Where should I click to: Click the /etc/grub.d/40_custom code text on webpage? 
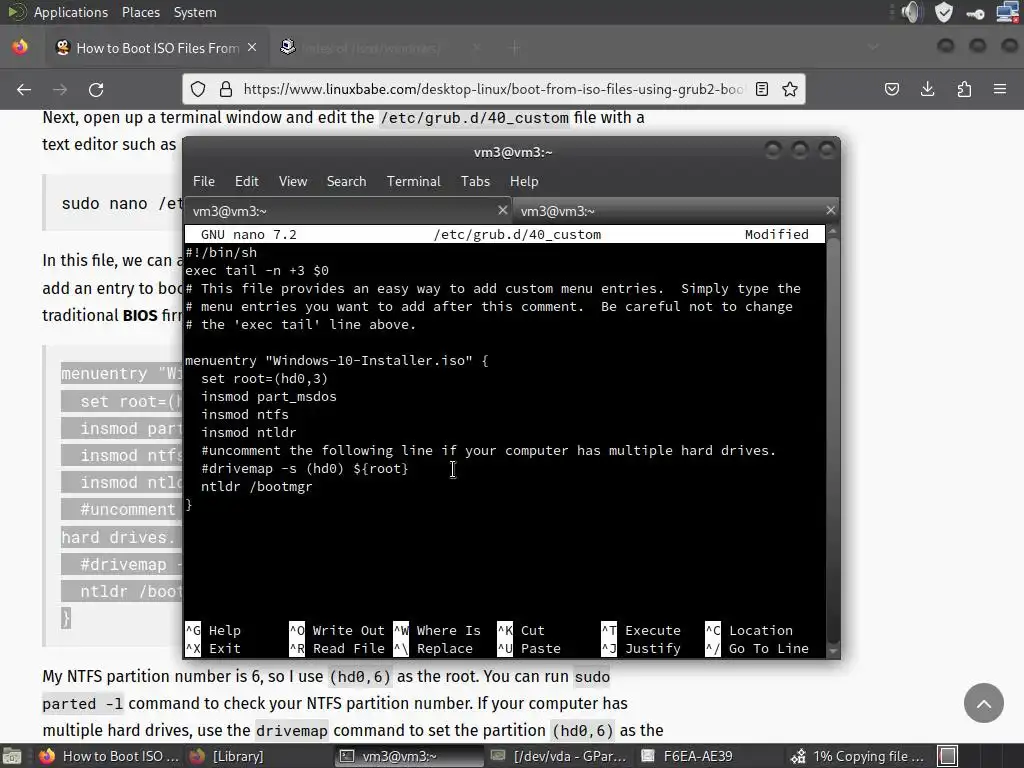475,118
